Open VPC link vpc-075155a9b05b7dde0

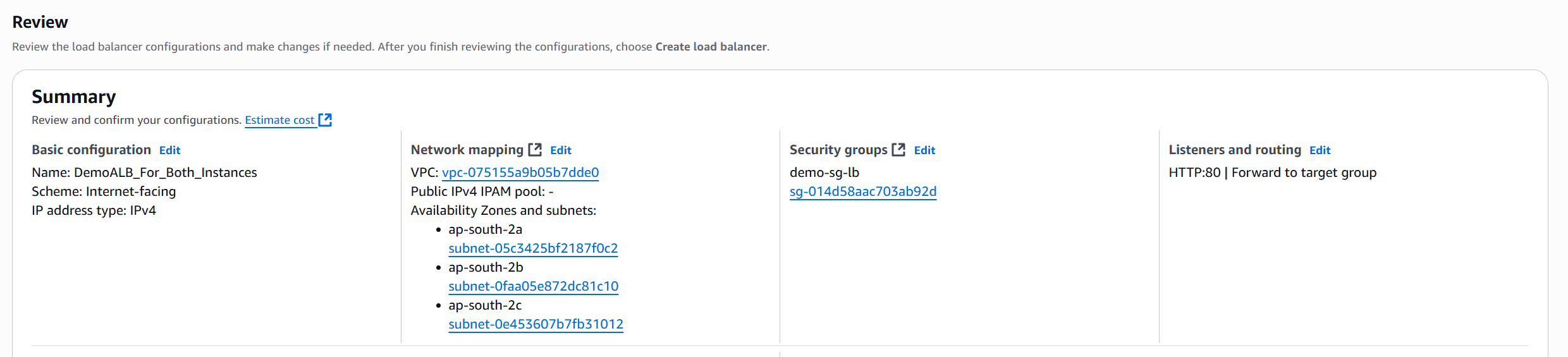click(x=520, y=172)
